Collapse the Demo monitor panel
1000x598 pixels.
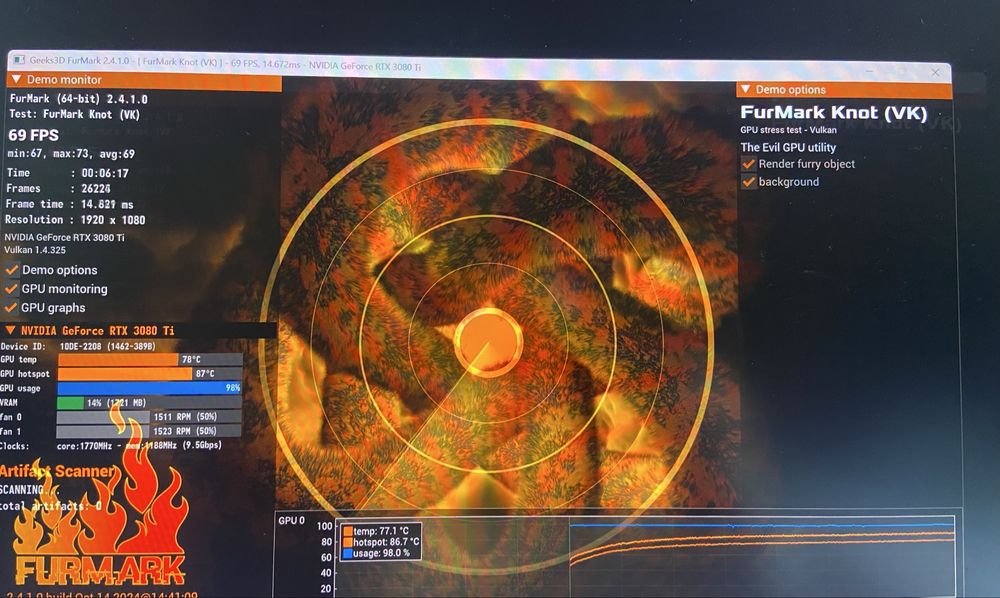pyautogui.click(x=16, y=79)
